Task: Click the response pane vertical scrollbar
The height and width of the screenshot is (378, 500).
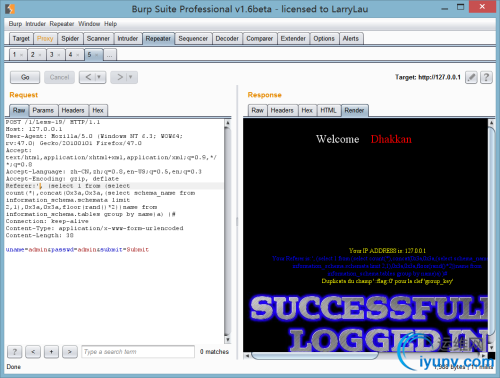Action: click(x=491, y=235)
